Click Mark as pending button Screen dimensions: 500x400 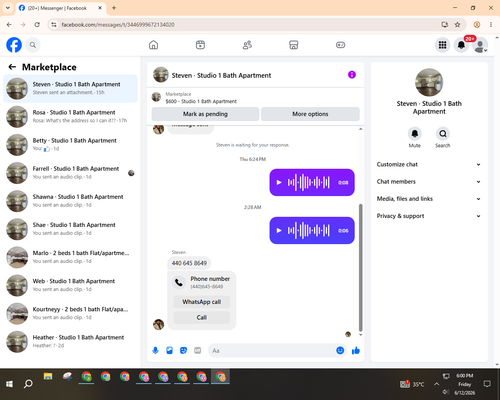(x=205, y=114)
